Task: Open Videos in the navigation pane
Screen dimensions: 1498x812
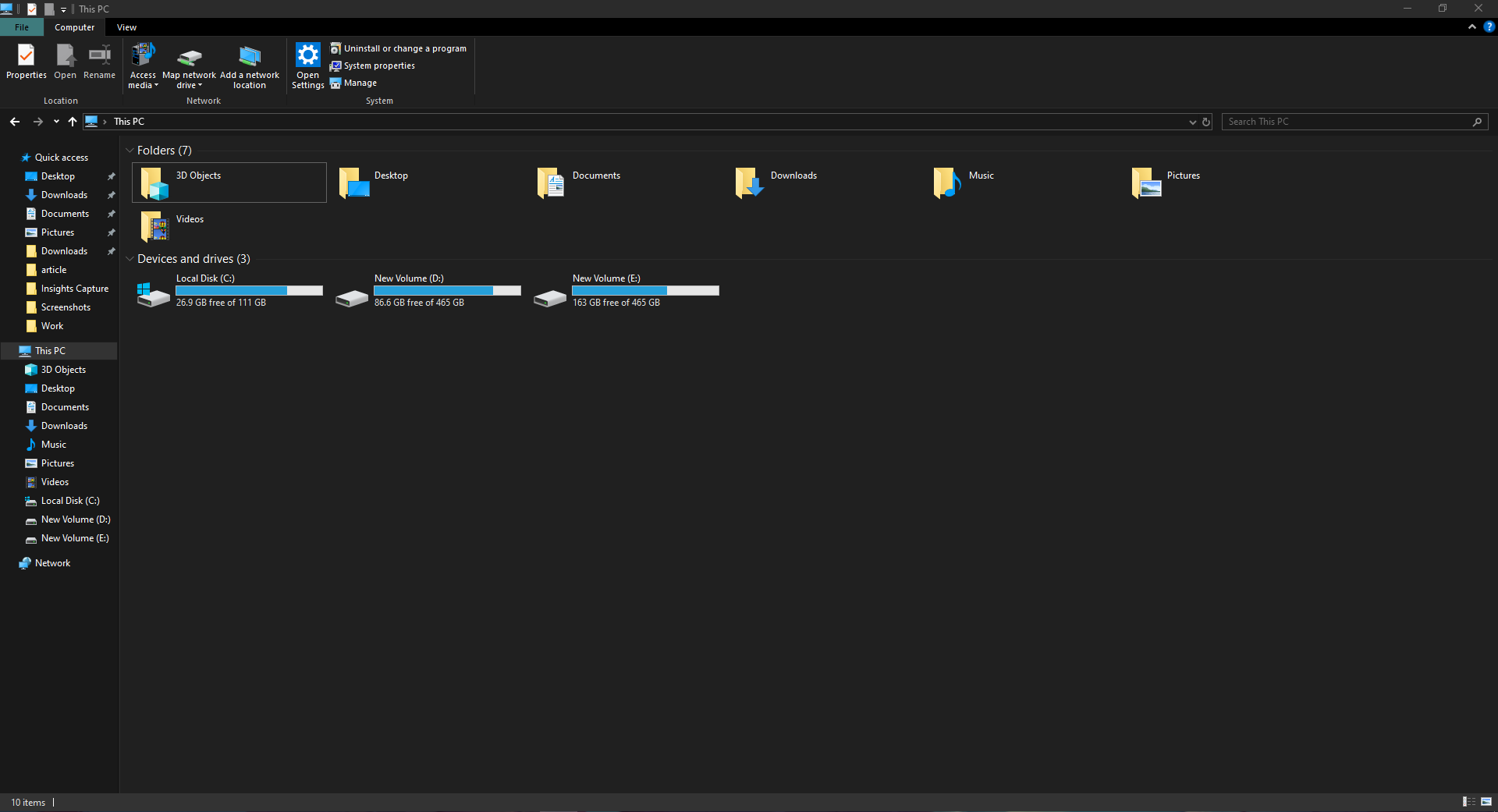Action: [x=55, y=482]
